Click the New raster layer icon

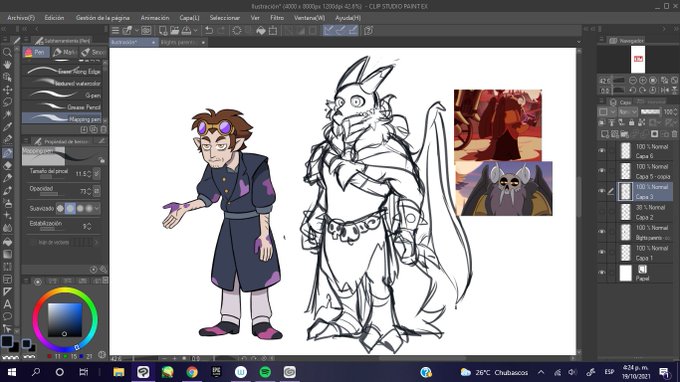coord(605,134)
